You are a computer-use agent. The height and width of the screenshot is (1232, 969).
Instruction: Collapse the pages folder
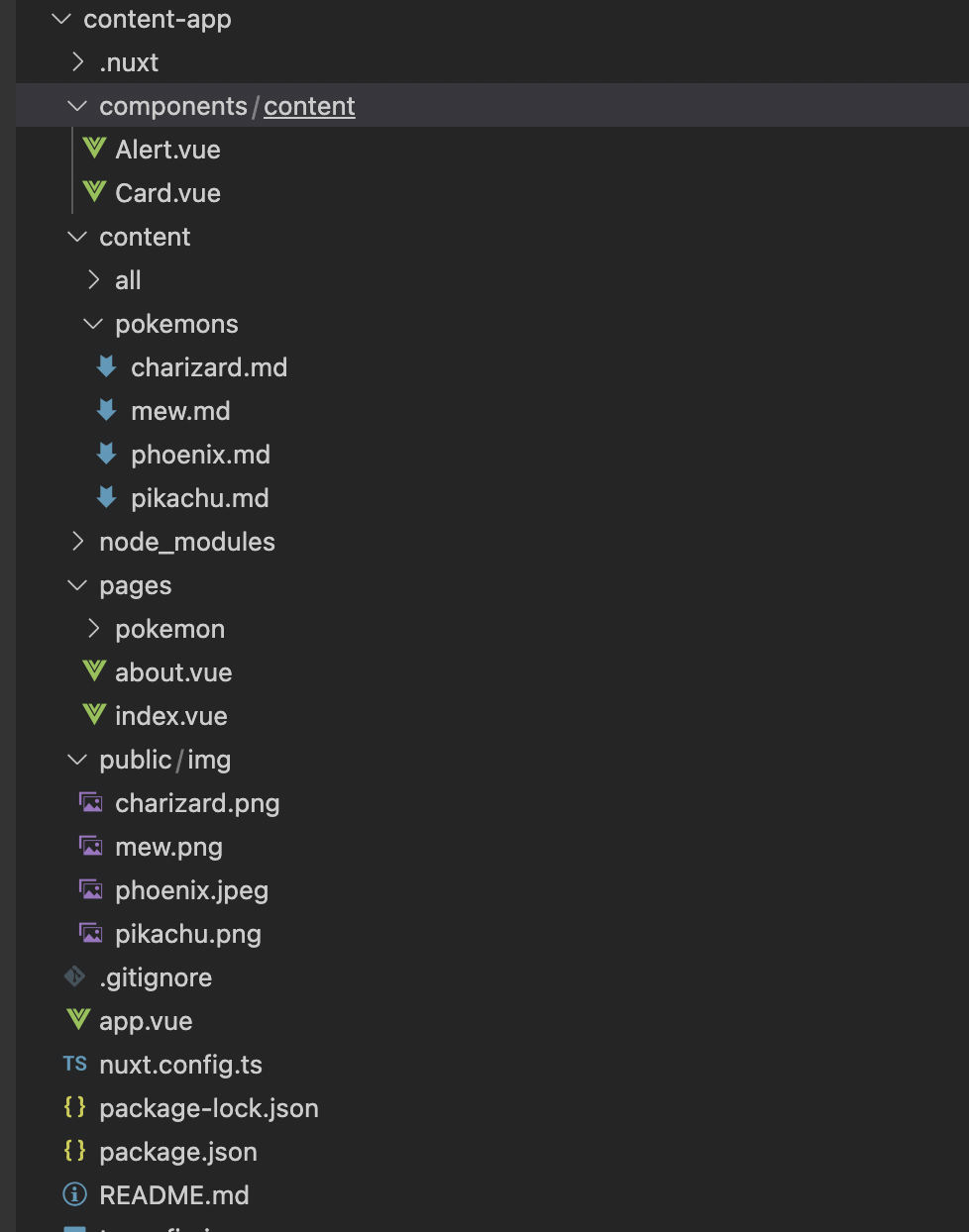click(x=77, y=585)
